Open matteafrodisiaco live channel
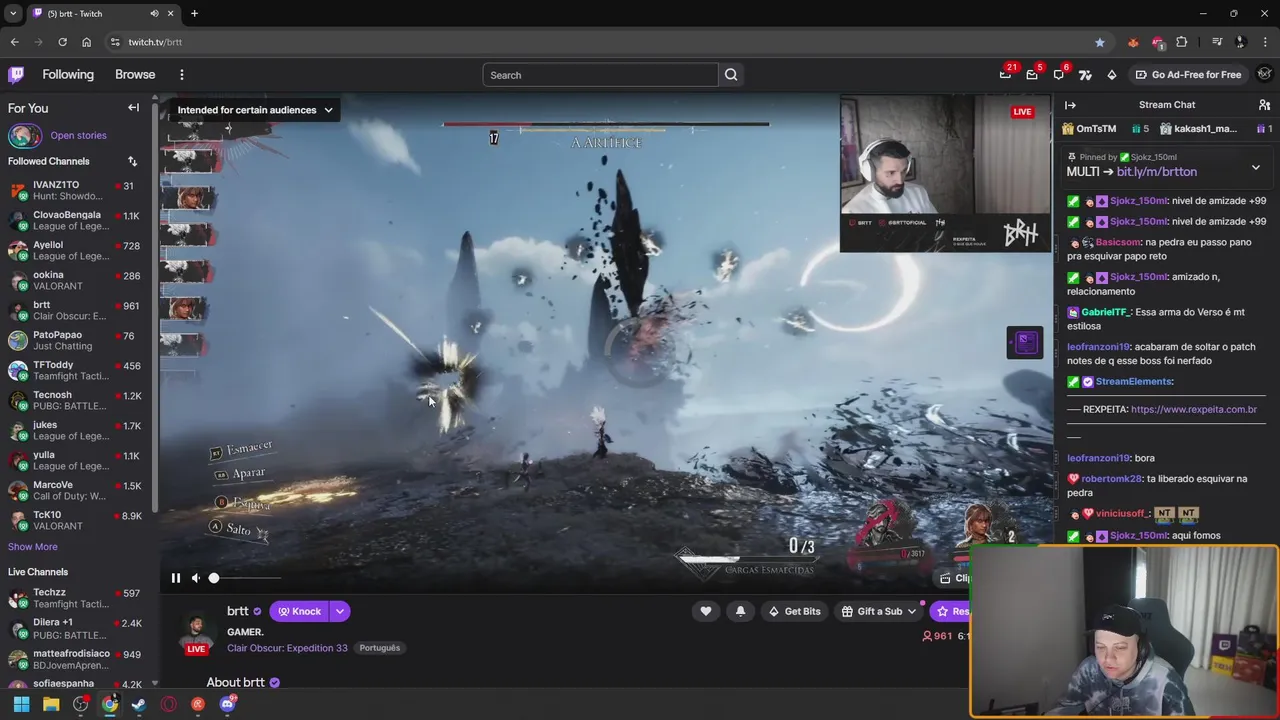The width and height of the screenshot is (1280, 720). click(x=76, y=659)
